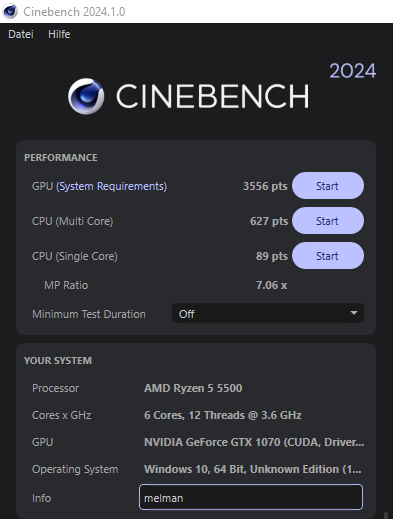The image size is (393, 519).
Task: Click the NVIDIA GeForce GTX 1070 GPU entry
Action: 254,442
